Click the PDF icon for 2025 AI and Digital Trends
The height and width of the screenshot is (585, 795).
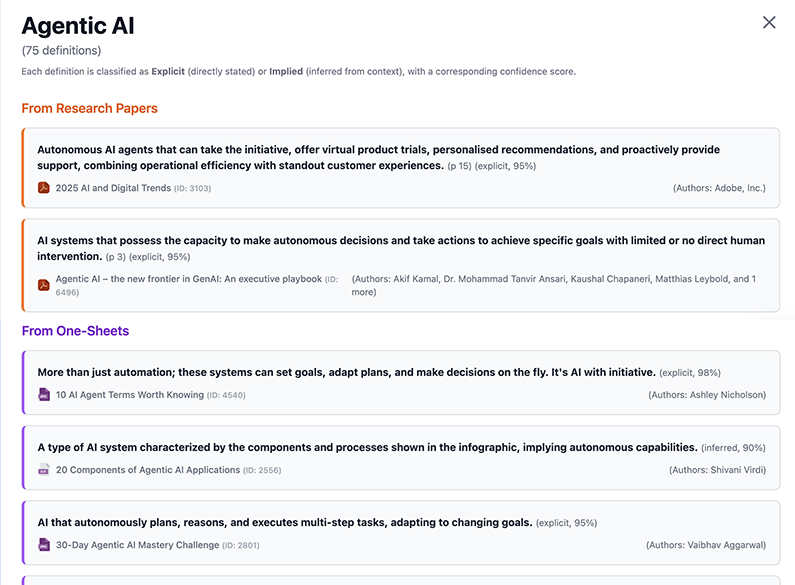point(44,188)
